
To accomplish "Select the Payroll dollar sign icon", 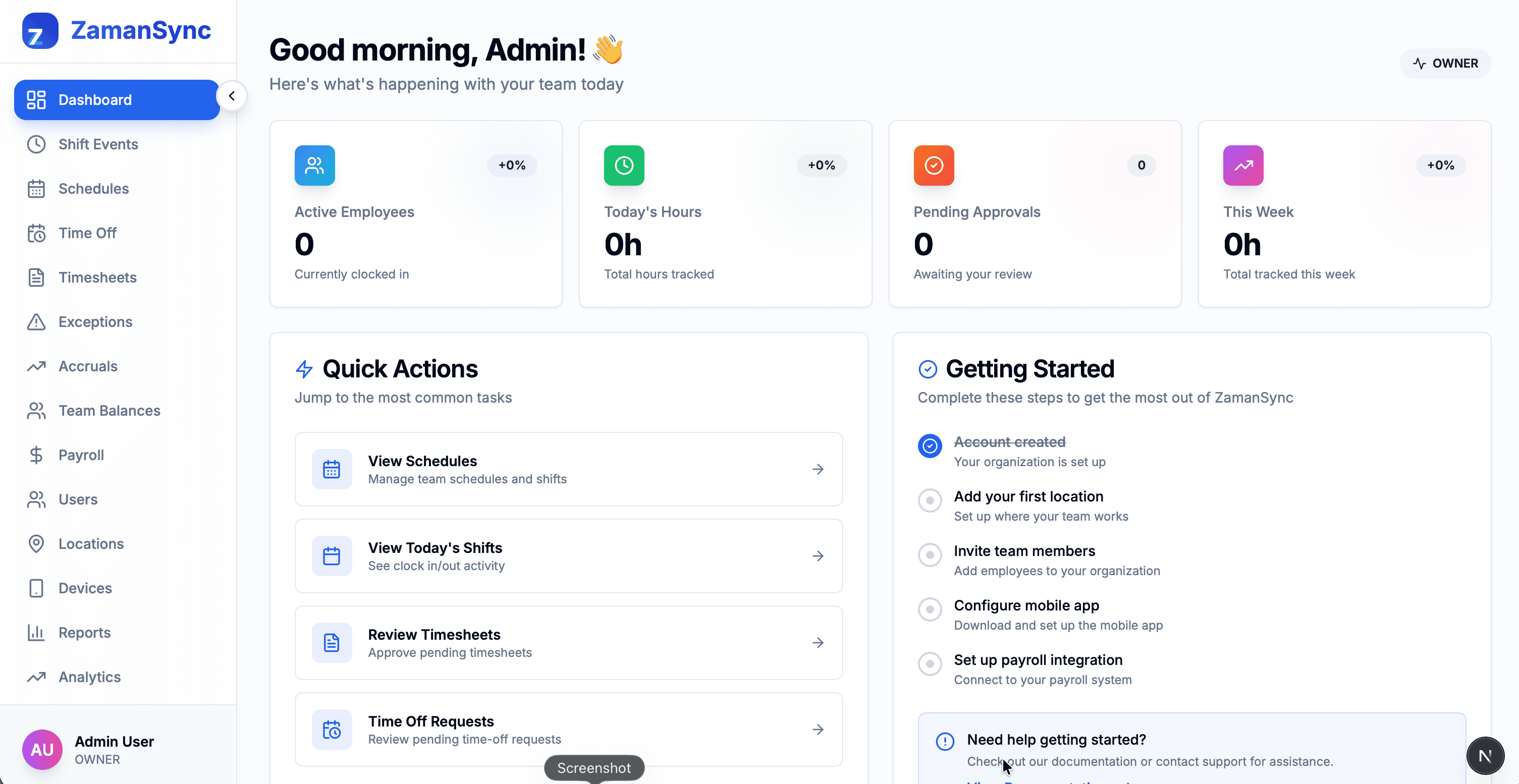I will click(x=36, y=455).
